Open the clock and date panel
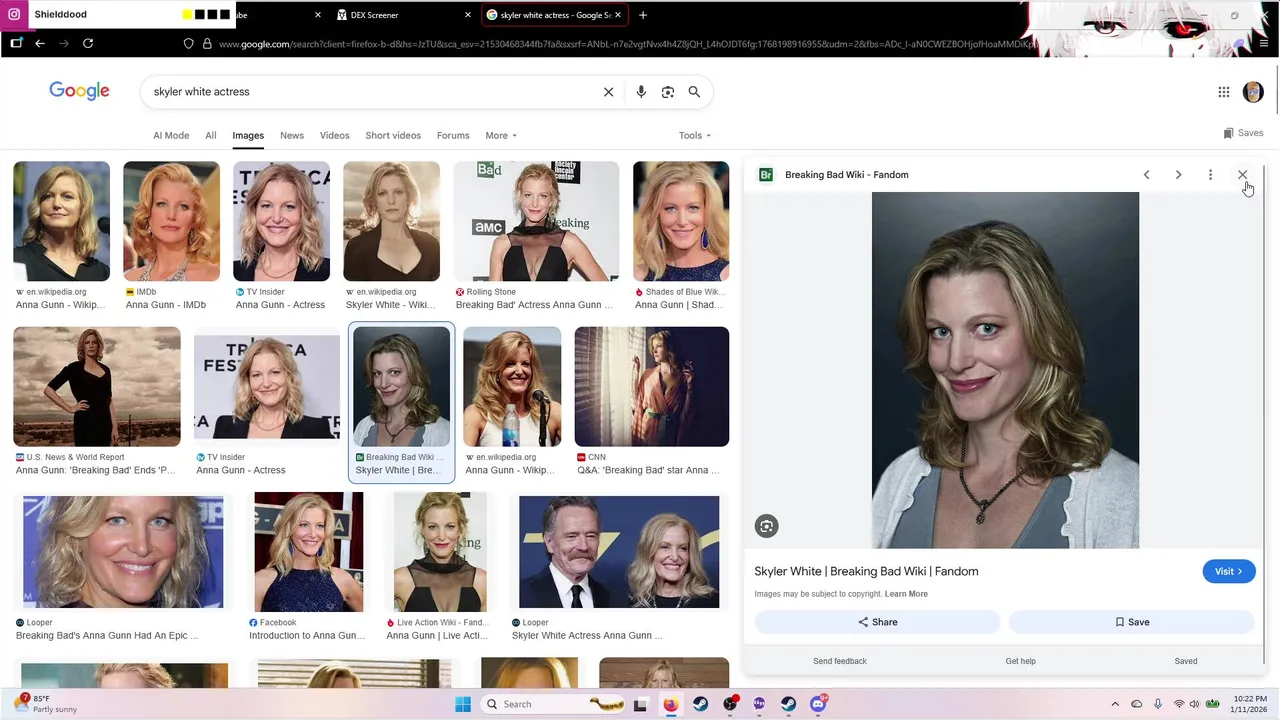Image resolution: width=1280 pixels, height=720 pixels. pos(1250,704)
